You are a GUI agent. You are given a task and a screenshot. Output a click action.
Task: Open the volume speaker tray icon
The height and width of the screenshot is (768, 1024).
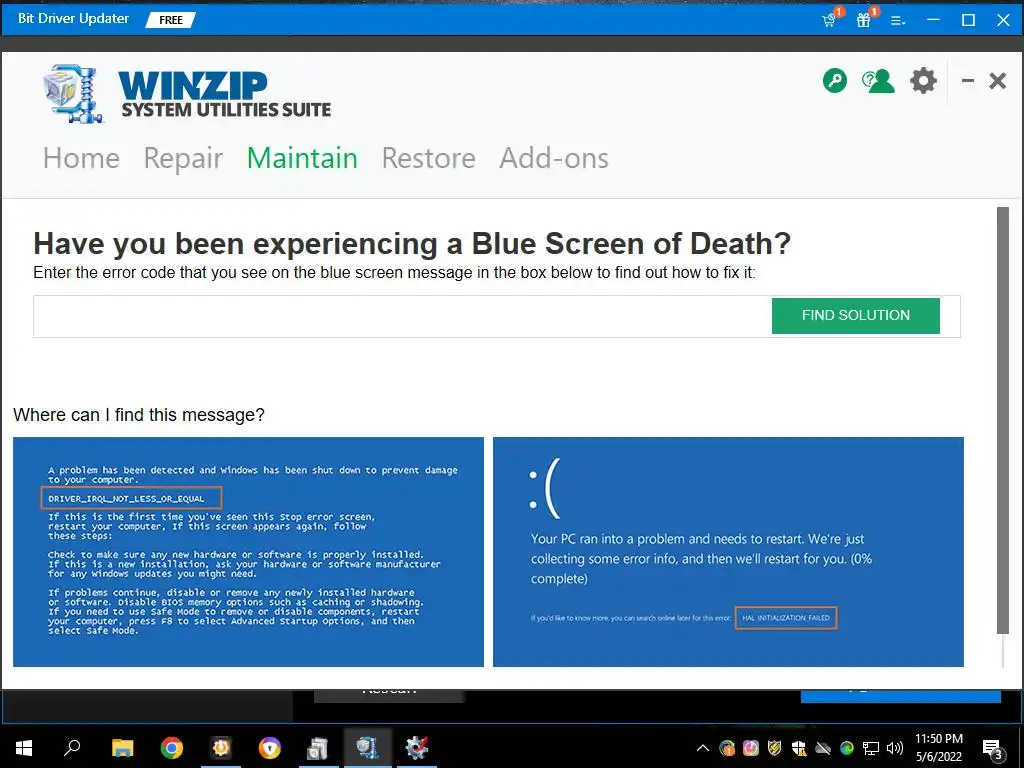click(x=895, y=748)
